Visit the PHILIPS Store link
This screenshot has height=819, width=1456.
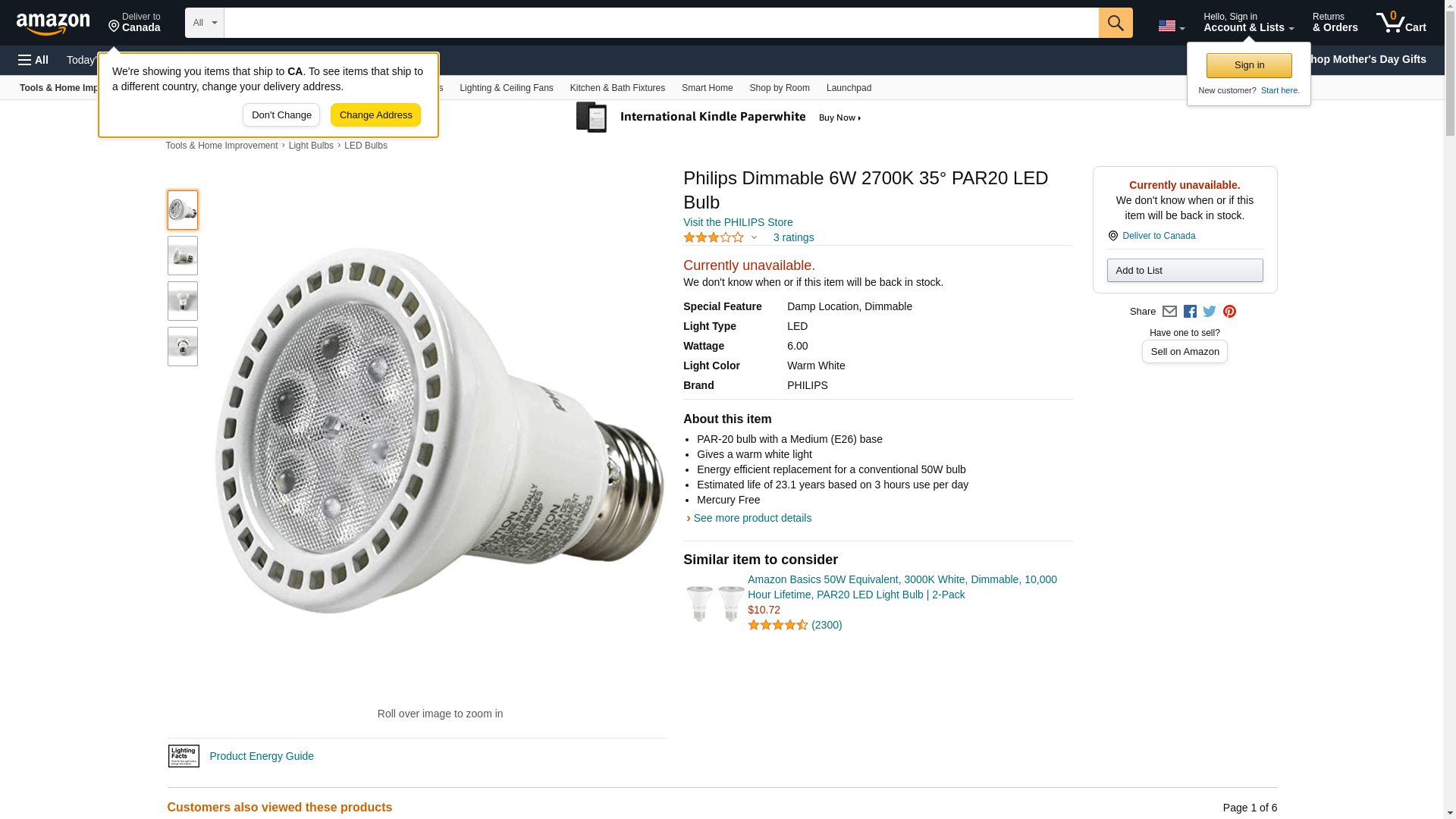coord(737,222)
